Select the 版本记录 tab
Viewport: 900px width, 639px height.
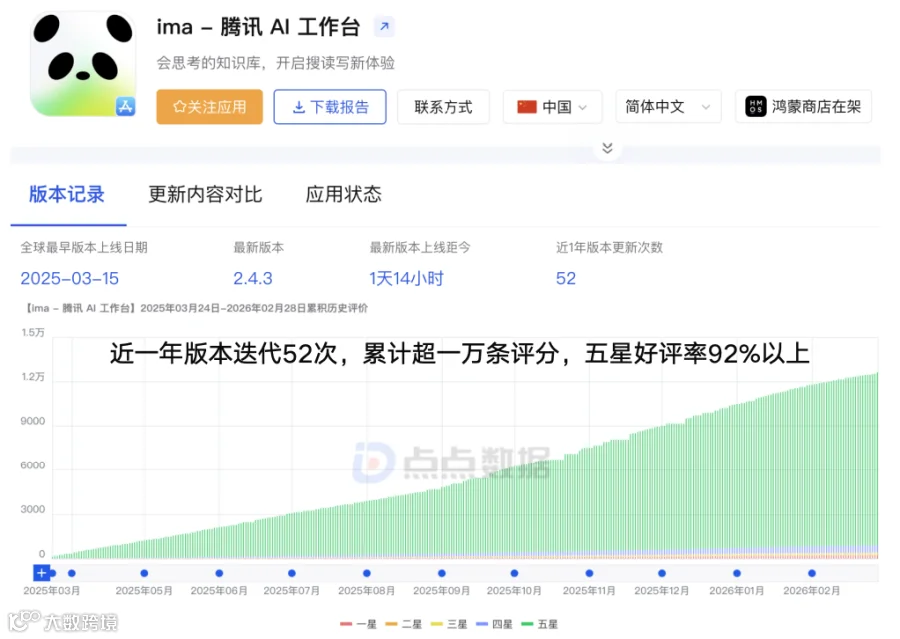pyautogui.click(x=67, y=195)
